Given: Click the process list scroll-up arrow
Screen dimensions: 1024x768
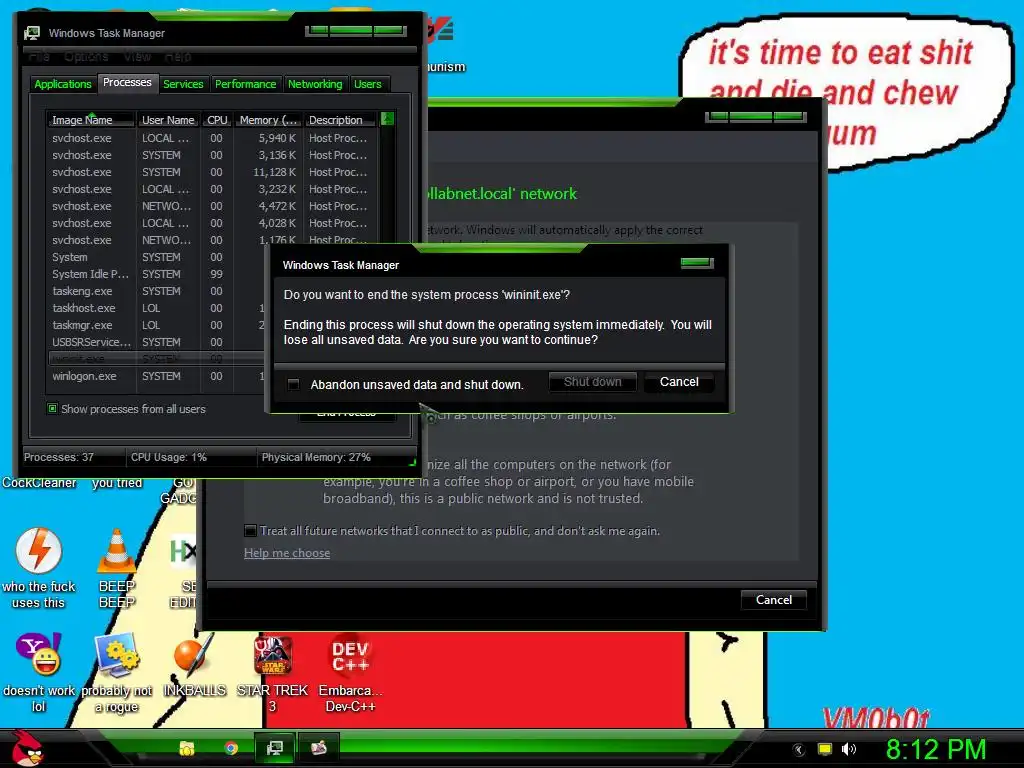Looking at the screenshot, I should tap(387, 119).
